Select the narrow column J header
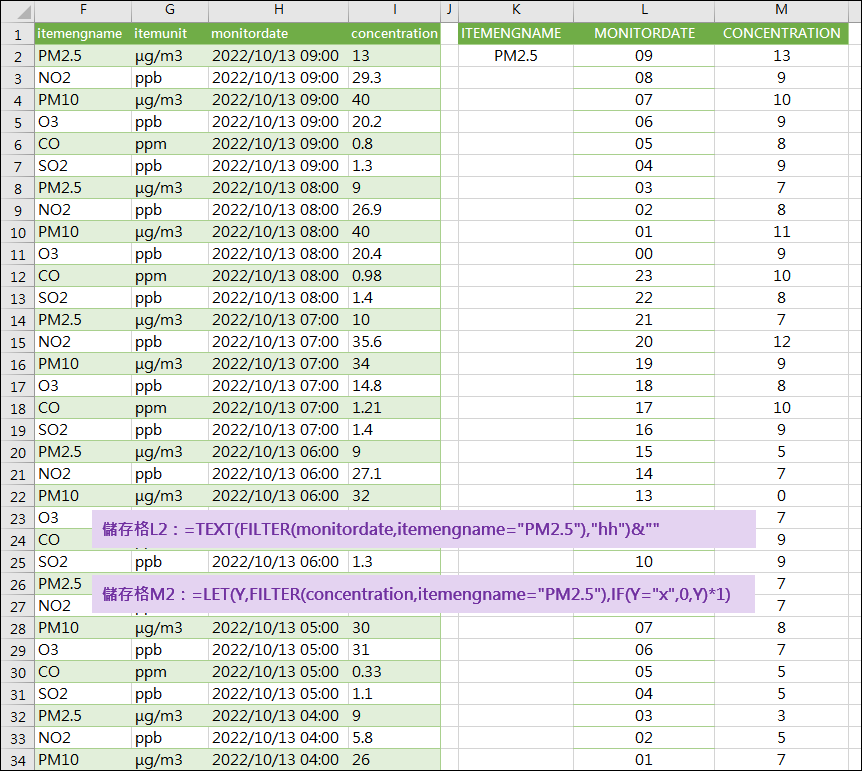This screenshot has width=862, height=771. (450, 10)
